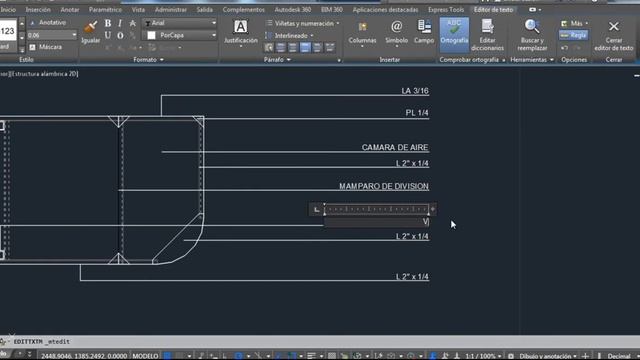Toggle Anotativo text property
Screen dimensions: 640x360
[48, 23]
